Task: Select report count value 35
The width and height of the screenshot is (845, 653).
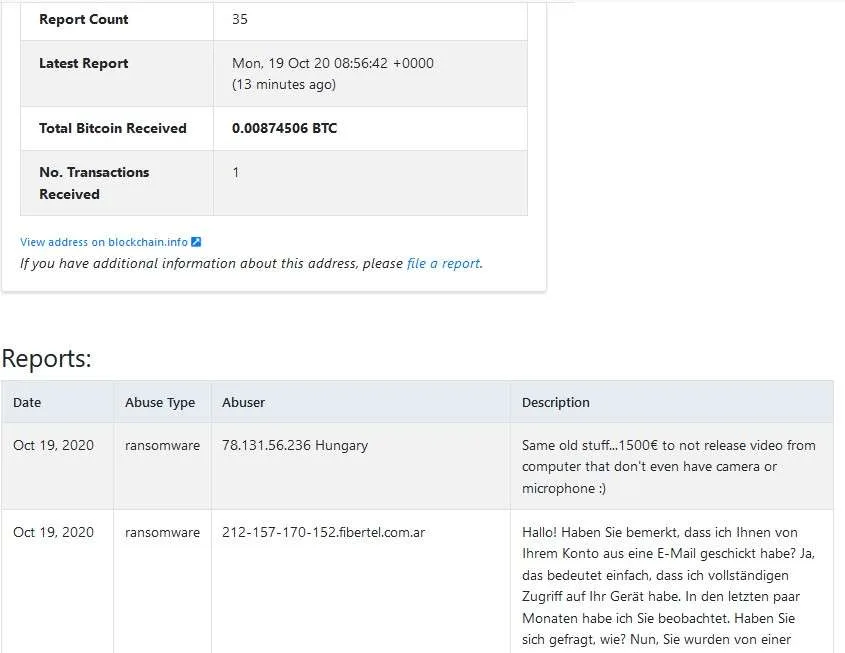Action: tap(240, 19)
